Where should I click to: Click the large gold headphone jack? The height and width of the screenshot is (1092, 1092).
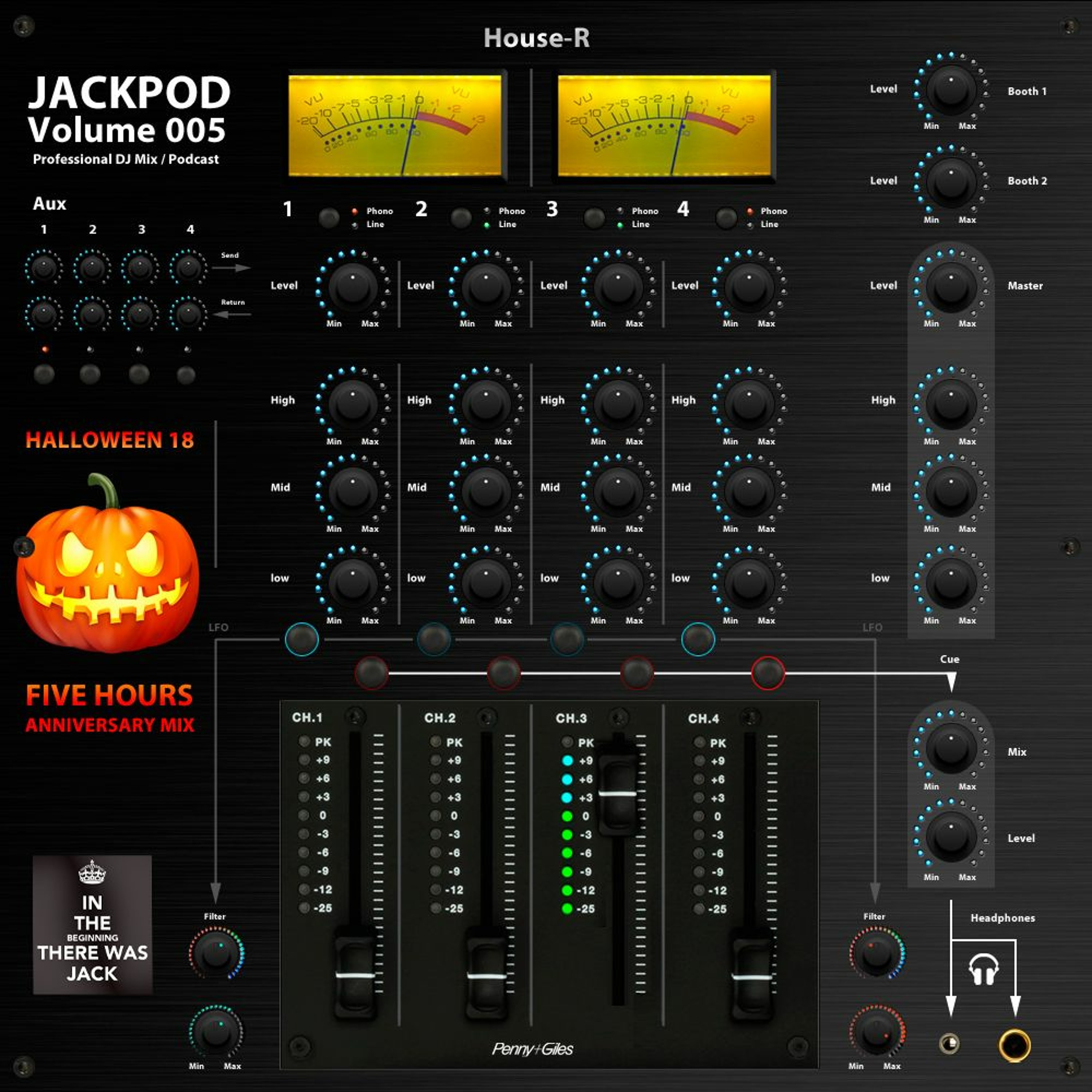click(x=1014, y=1045)
